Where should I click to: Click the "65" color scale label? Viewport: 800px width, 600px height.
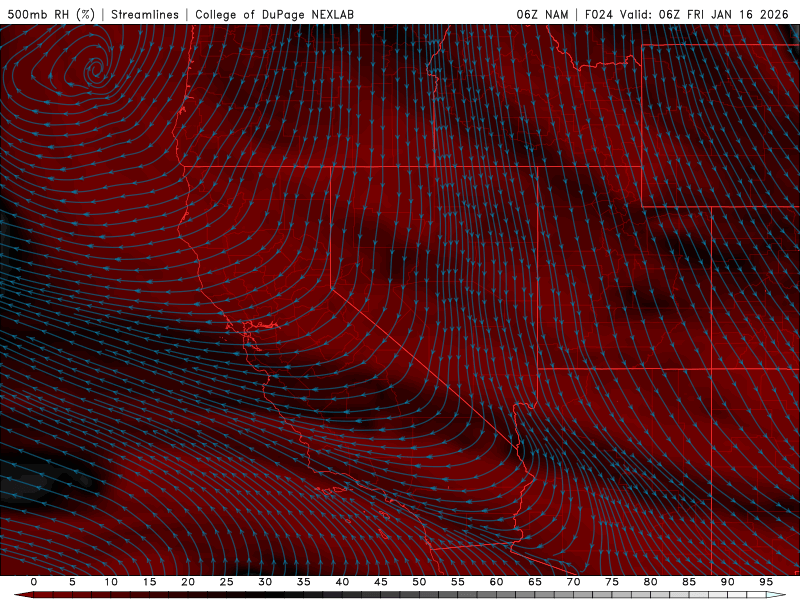(x=535, y=582)
